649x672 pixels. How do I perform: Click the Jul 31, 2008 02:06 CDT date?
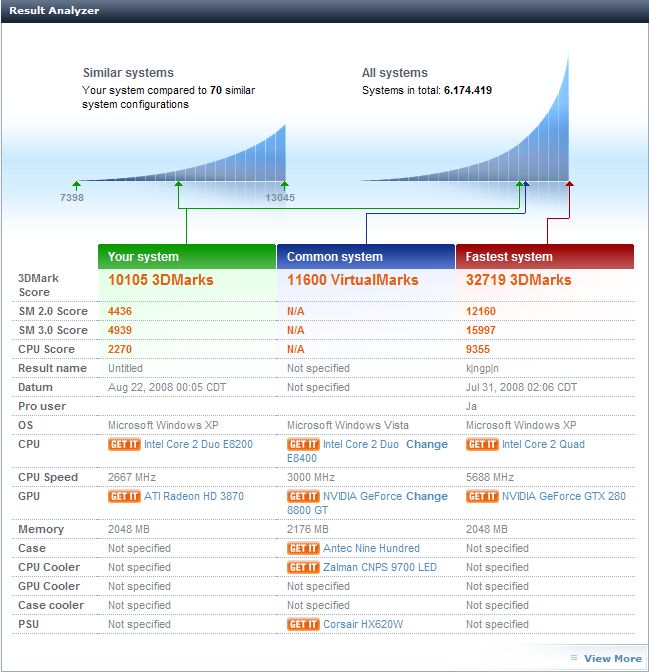(521, 387)
